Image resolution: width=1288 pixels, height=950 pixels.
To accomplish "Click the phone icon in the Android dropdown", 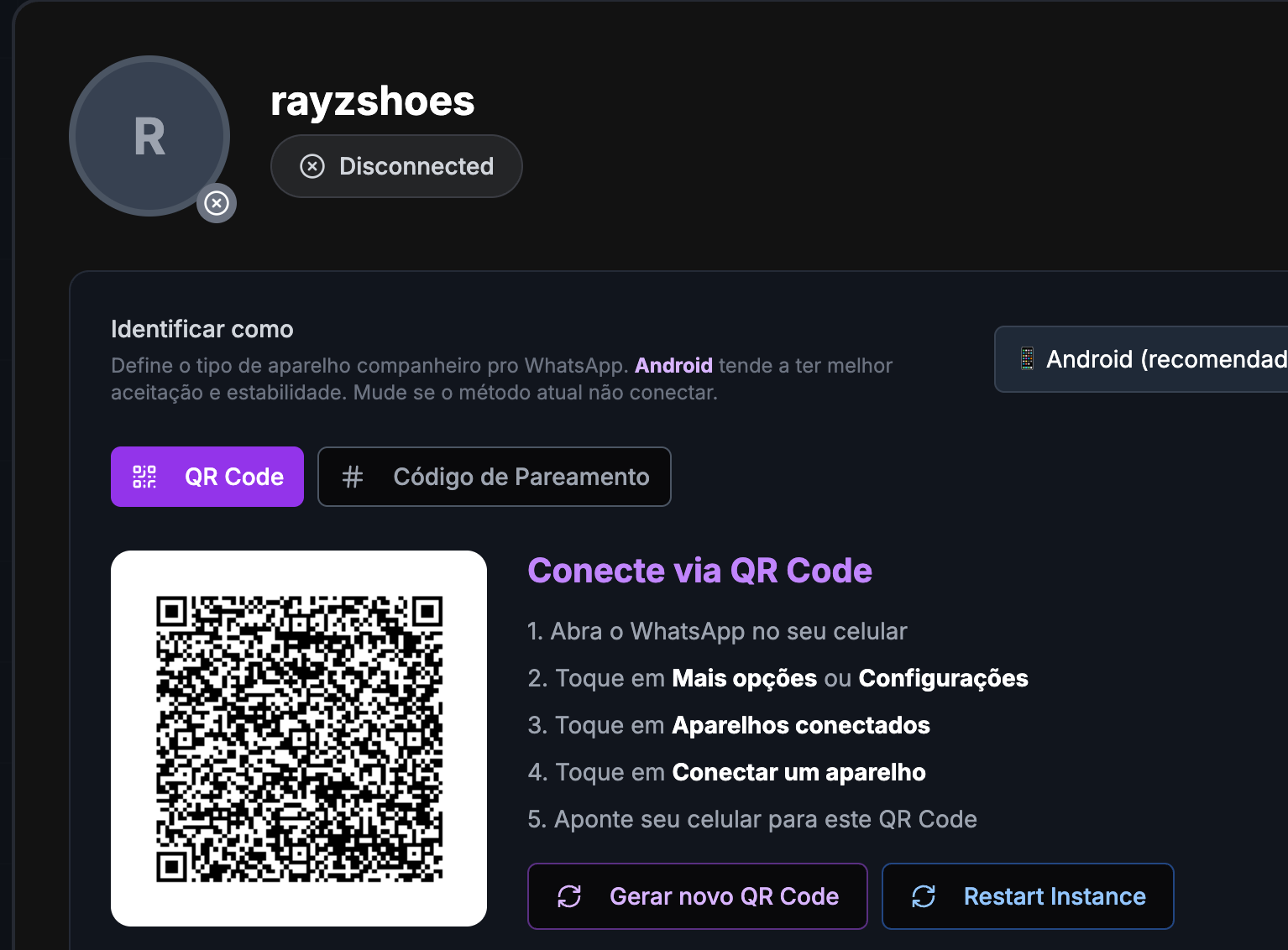I will 1027,359.
